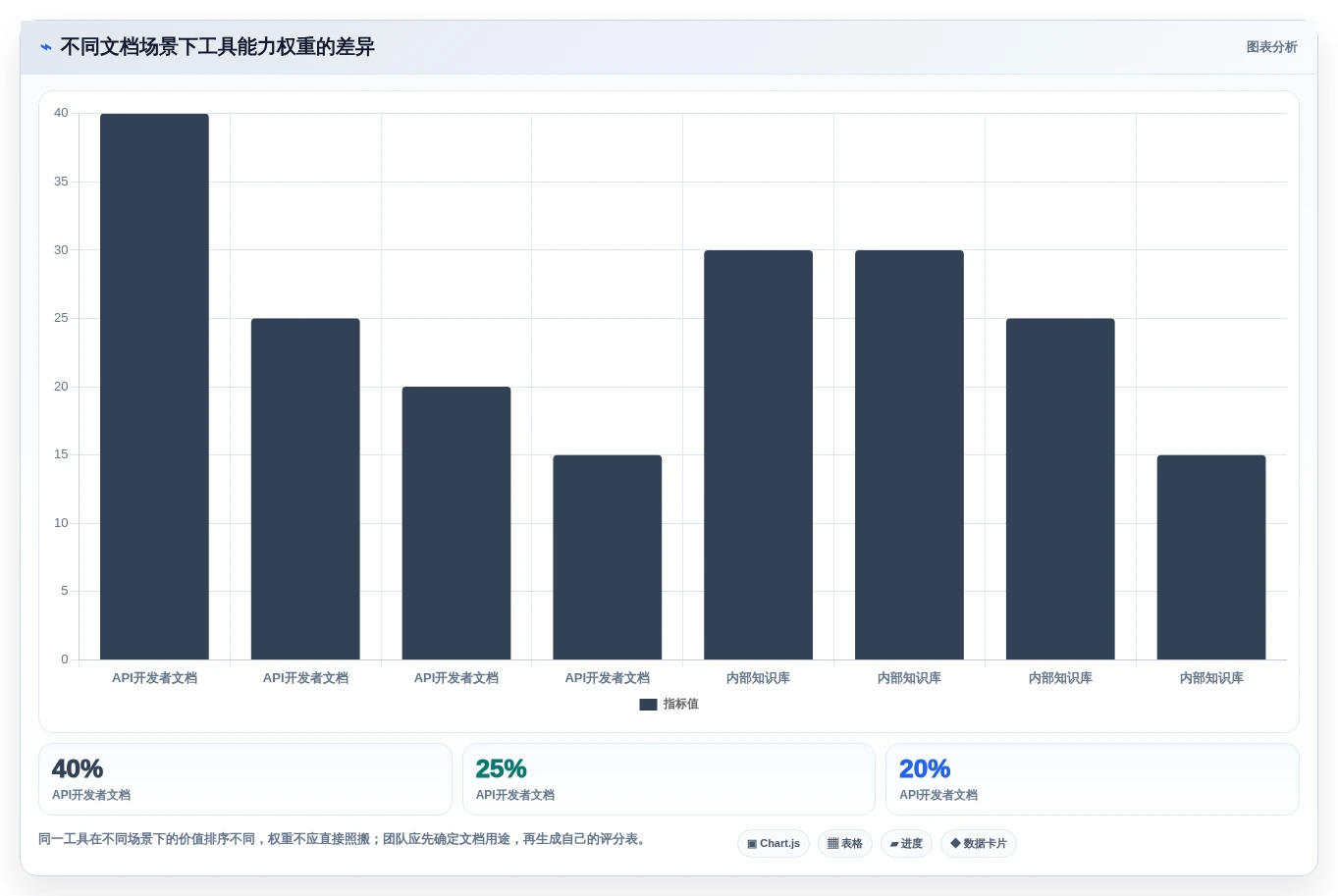This screenshot has width=1338, height=896.
Task: Click the footer note starting 同一工具在不同场景下
Action: pos(344,839)
